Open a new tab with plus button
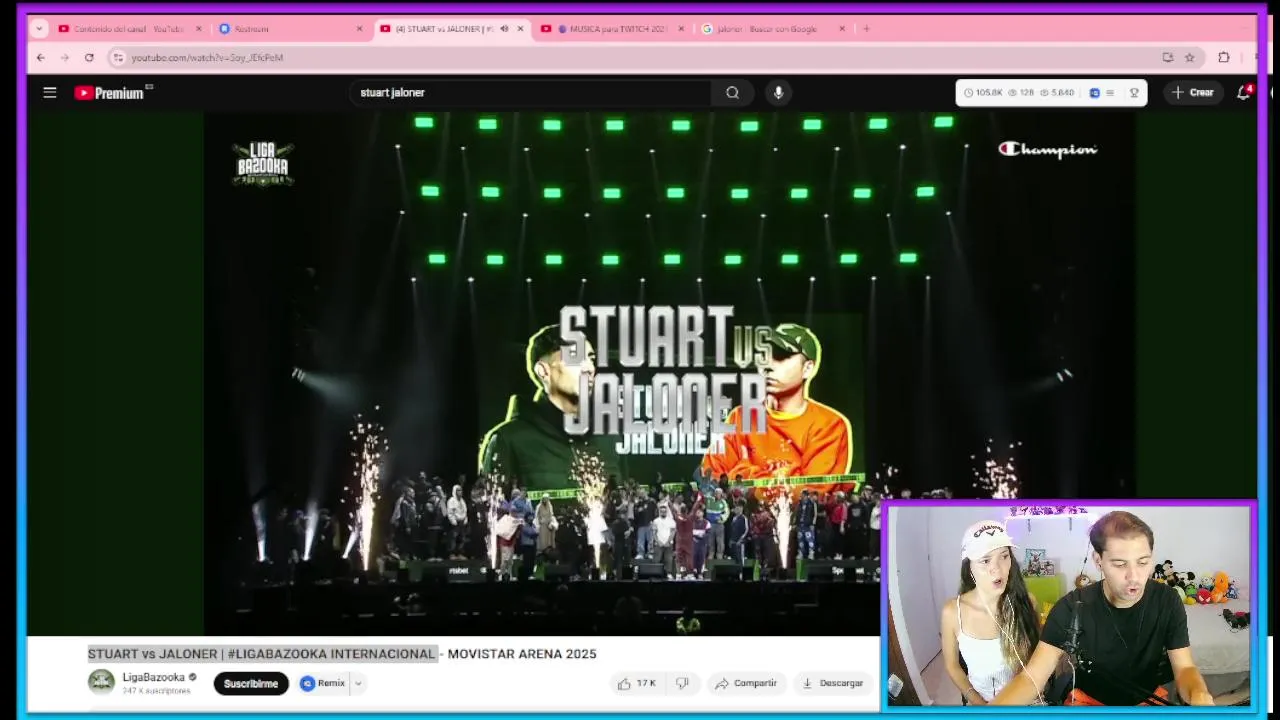The image size is (1280, 720). pos(866,29)
